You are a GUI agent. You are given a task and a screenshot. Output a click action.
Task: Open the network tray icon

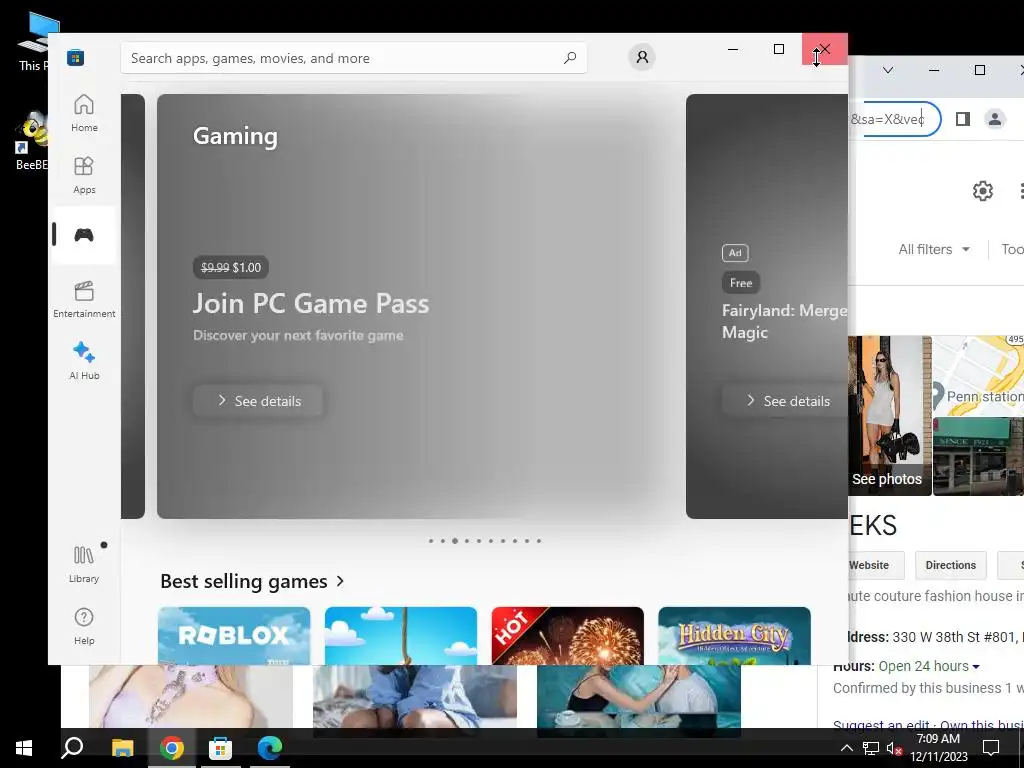coord(871,748)
